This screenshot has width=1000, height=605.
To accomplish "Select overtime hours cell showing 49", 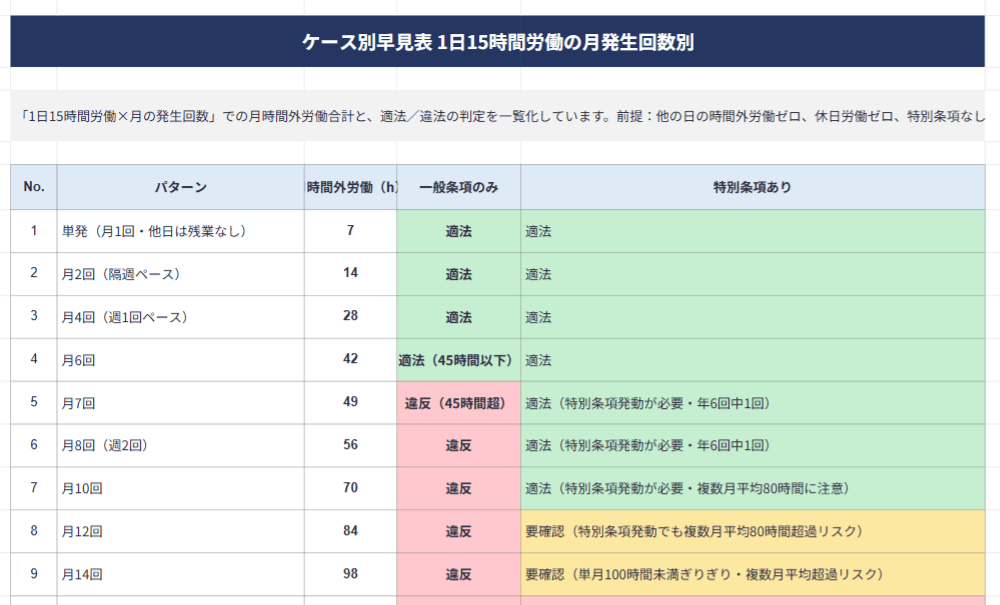I will 350,403.
